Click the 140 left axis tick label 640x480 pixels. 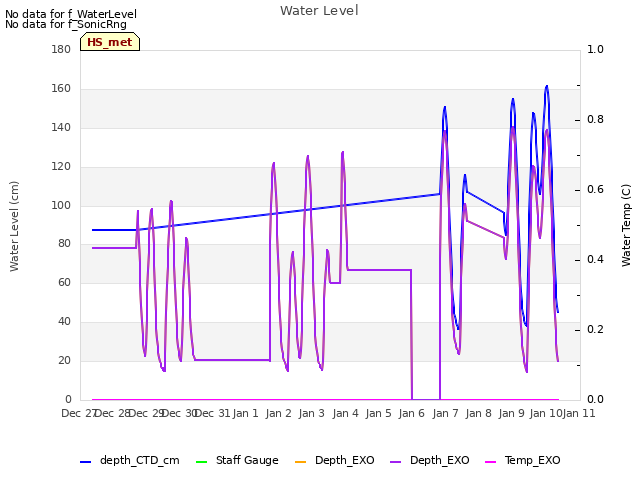tap(61, 127)
